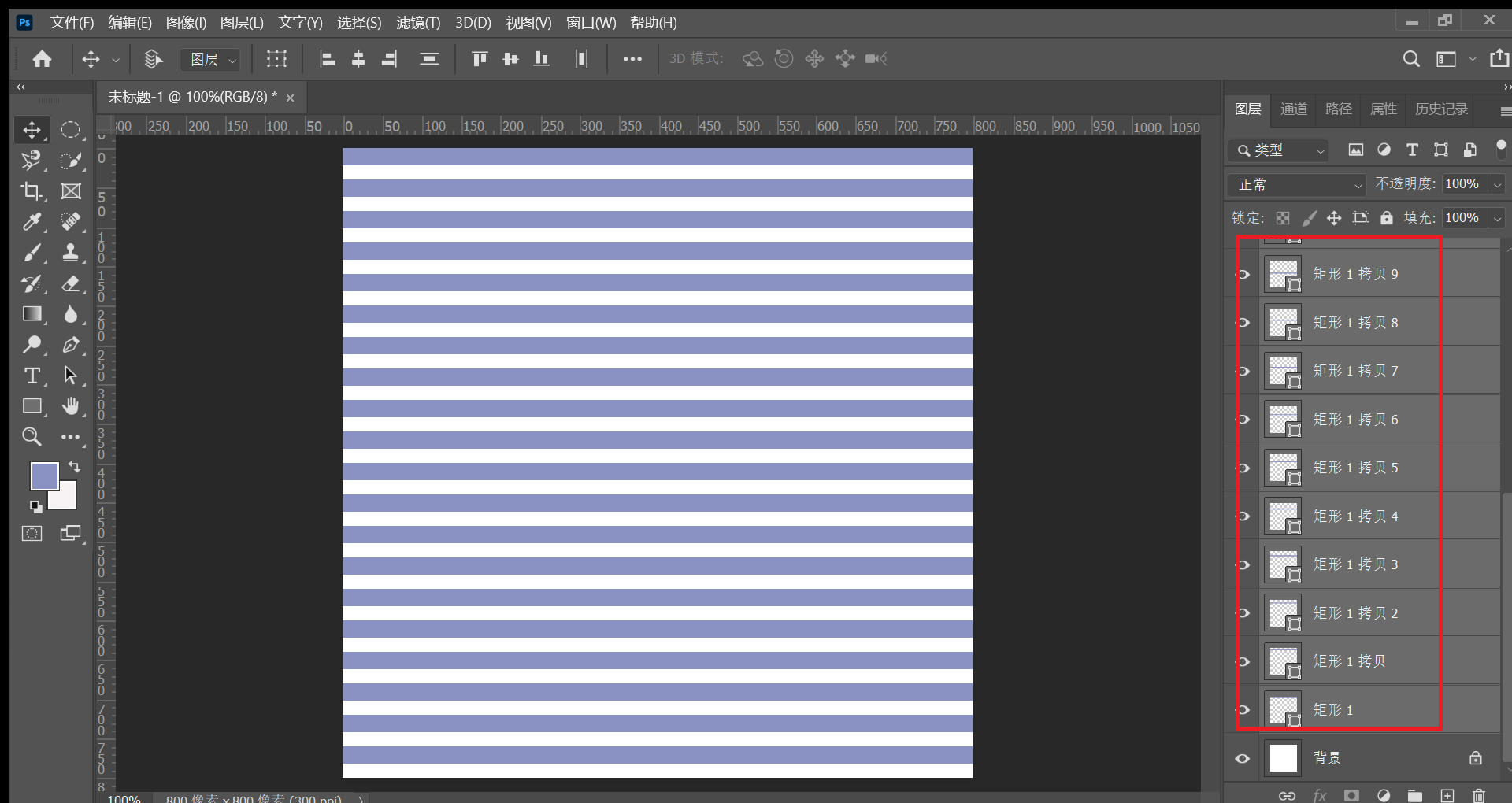This screenshot has height=803, width=1512.
Task: Click the background color swatch
Action: pyautogui.click(x=66, y=499)
